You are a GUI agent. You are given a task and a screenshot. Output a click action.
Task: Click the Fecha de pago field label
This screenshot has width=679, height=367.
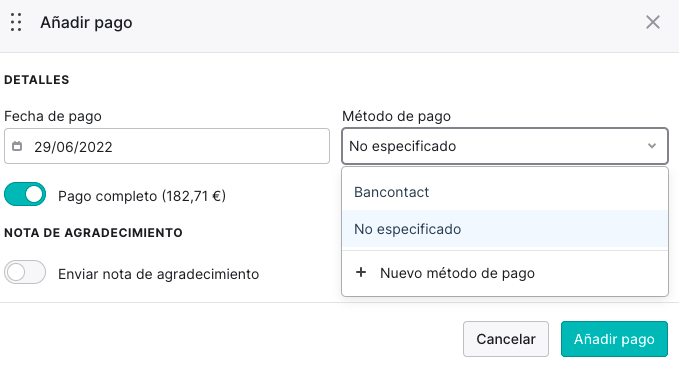click(53, 116)
